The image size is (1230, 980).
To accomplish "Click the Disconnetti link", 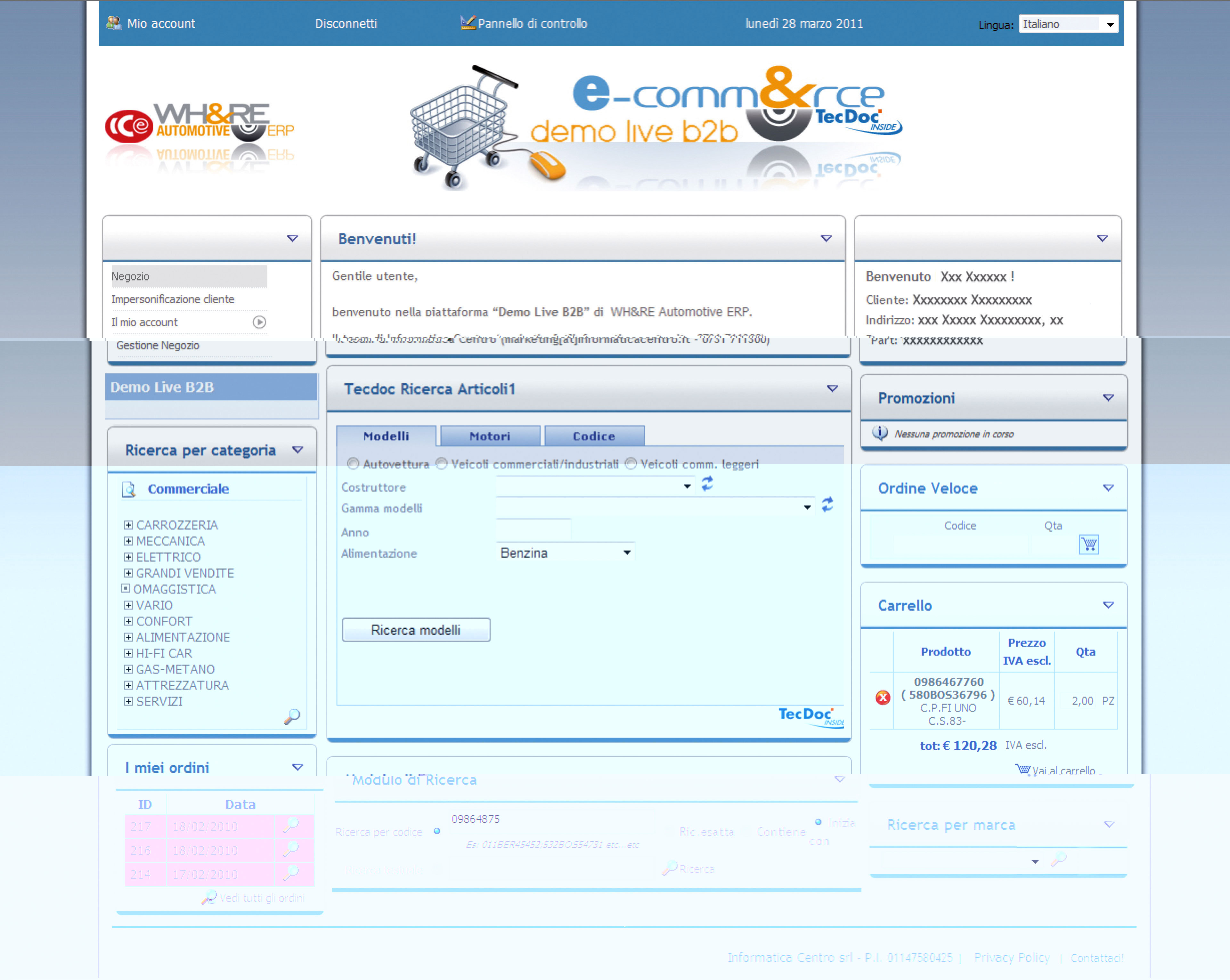I will coord(346,23).
